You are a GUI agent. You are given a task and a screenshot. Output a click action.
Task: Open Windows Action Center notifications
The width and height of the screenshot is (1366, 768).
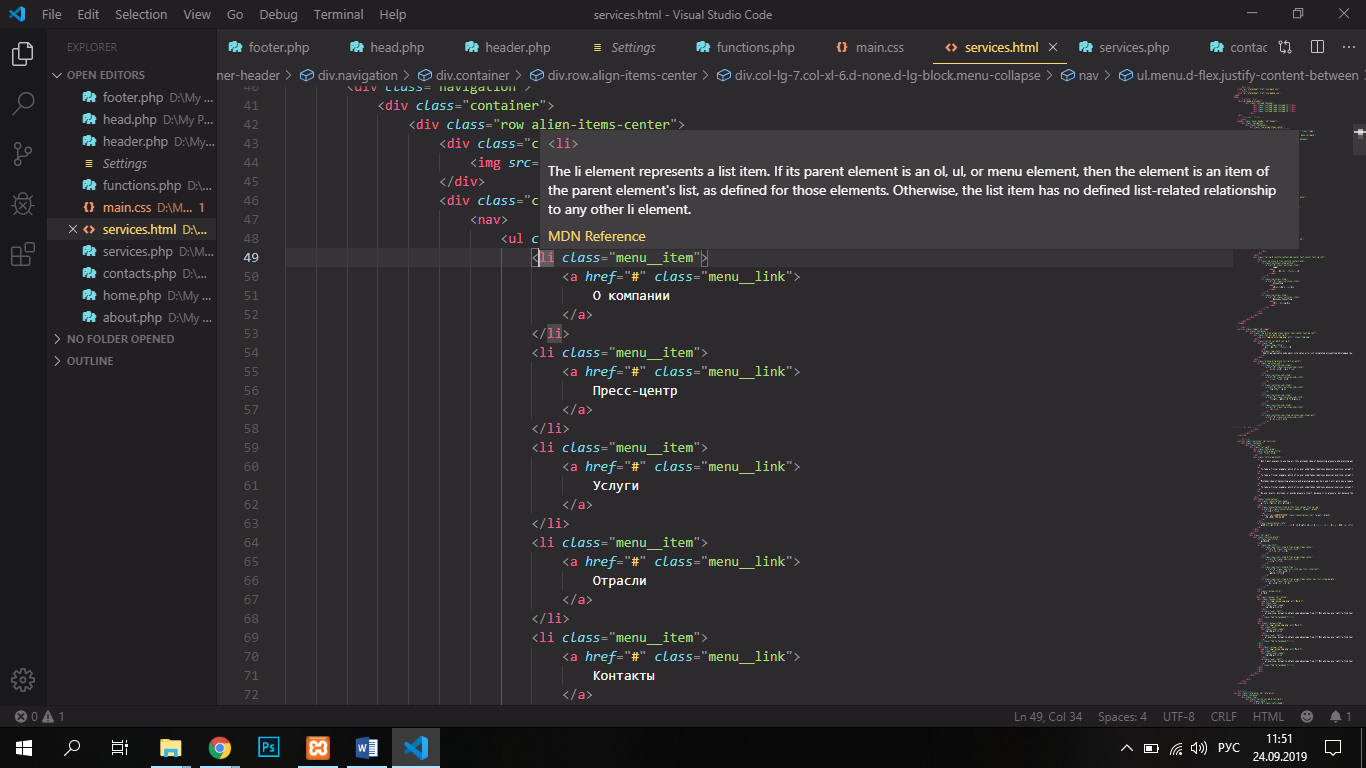(x=1333, y=748)
